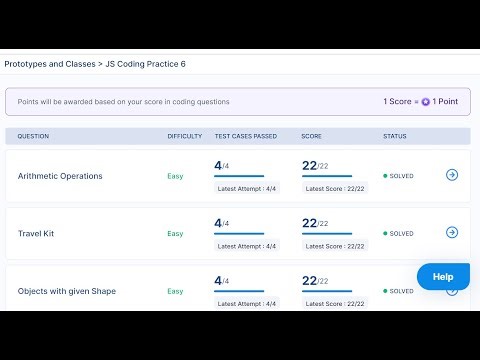
Task: Click JS Coding Practice 6 breadcrumb
Action: [145, 64]
